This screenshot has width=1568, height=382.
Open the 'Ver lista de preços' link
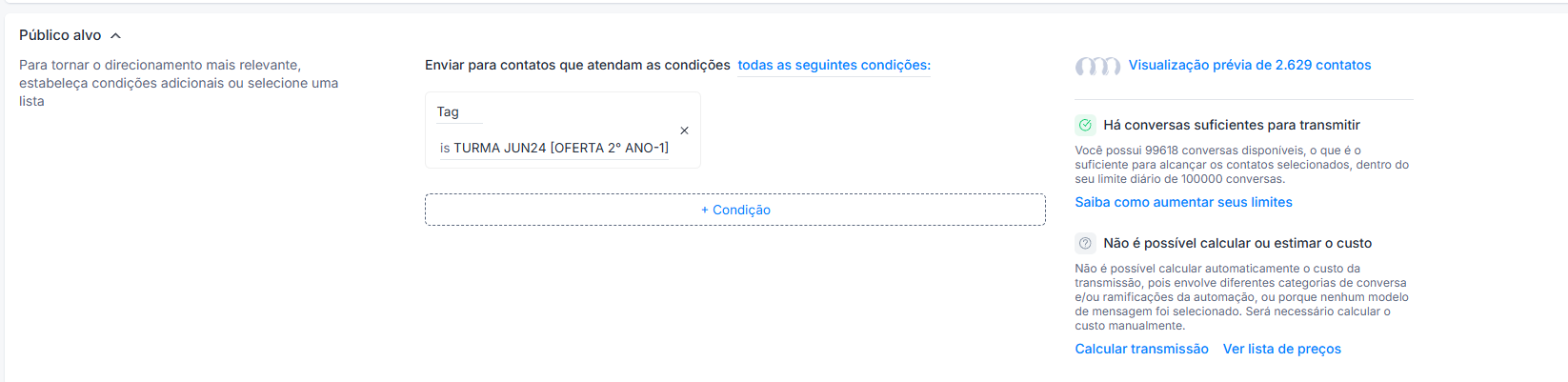point(1282,349)
